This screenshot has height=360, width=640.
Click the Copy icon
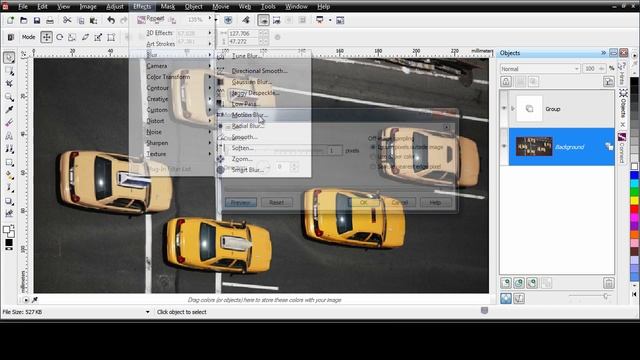(81, 20)
